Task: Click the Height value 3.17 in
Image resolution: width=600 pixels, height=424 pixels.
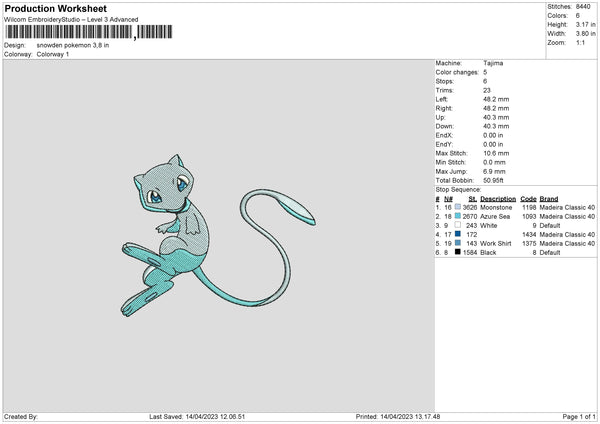Action: (x=585, y=24)
